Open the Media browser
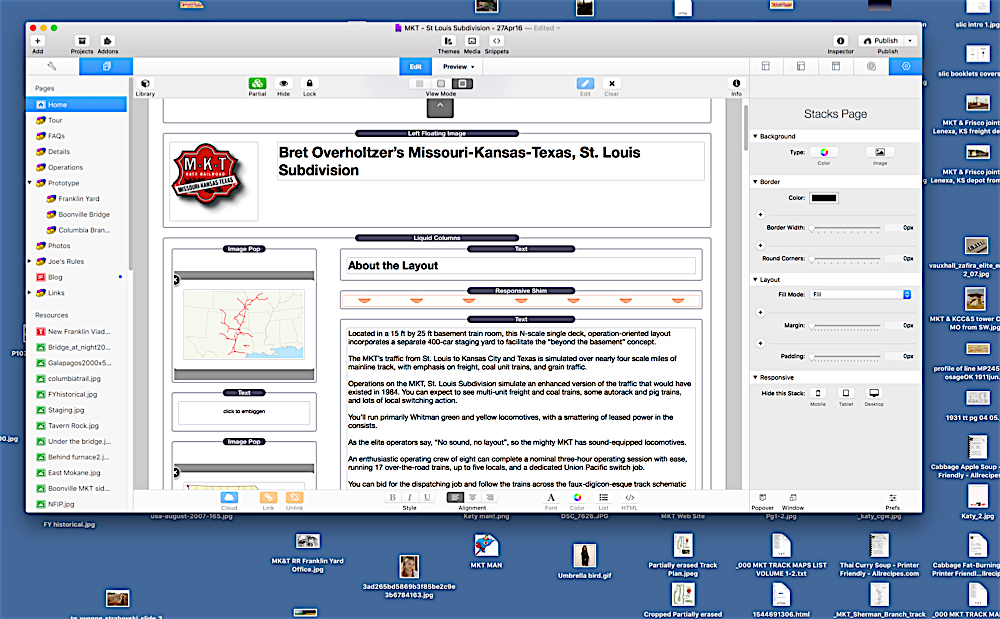 pyautogui.click(x=472, y=41)
